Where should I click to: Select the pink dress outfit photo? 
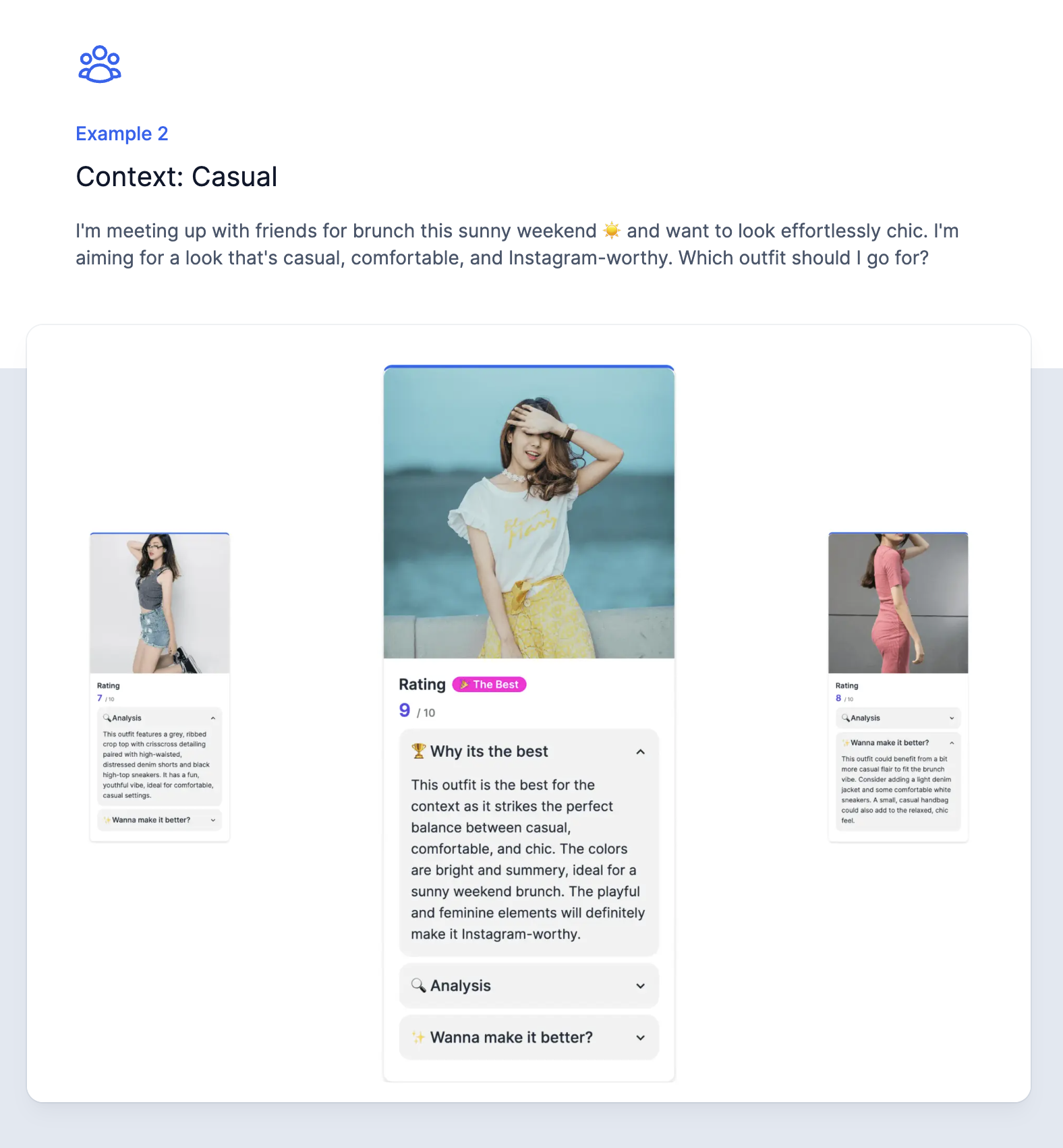[898, 604]
